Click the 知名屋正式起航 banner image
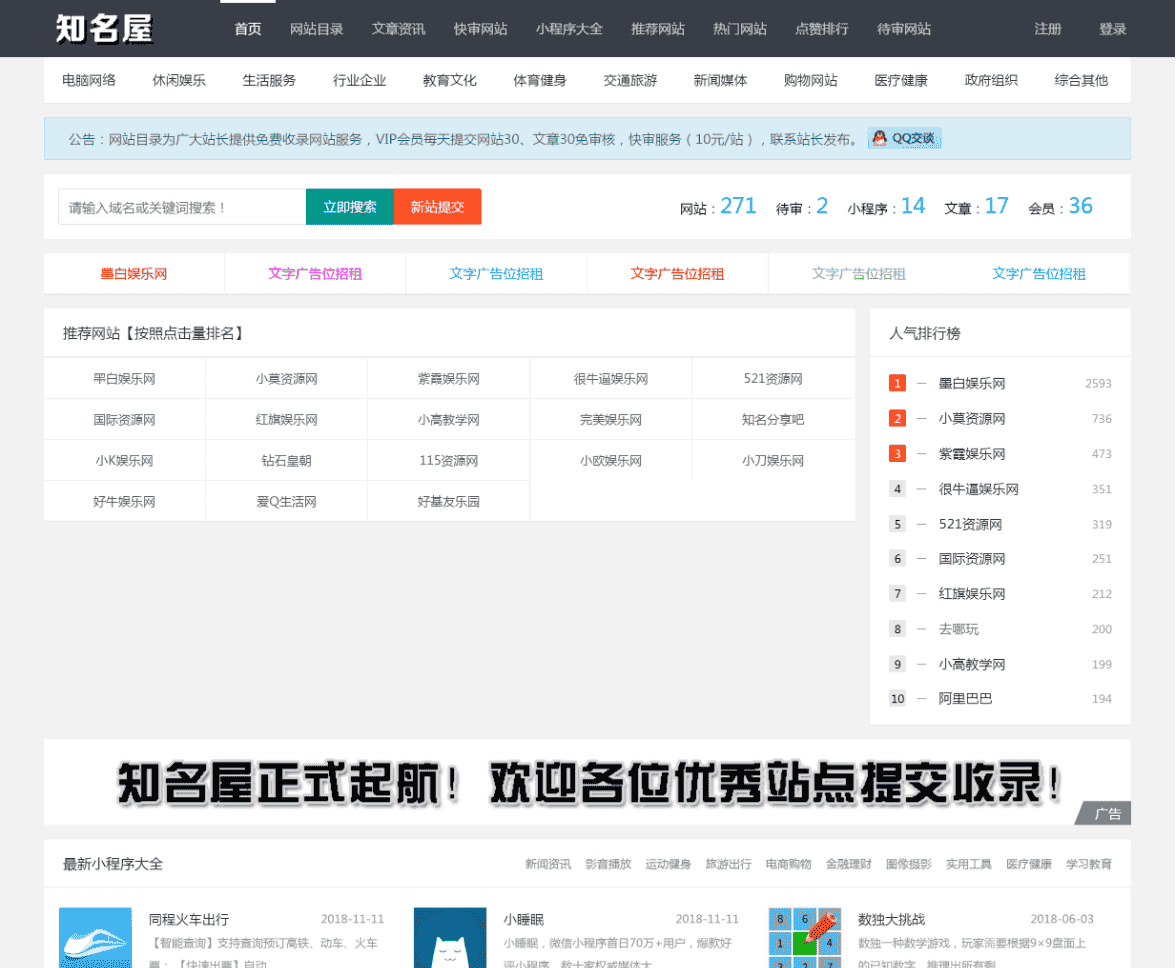This screenshot has width=1176, height=968. point(587,783)
